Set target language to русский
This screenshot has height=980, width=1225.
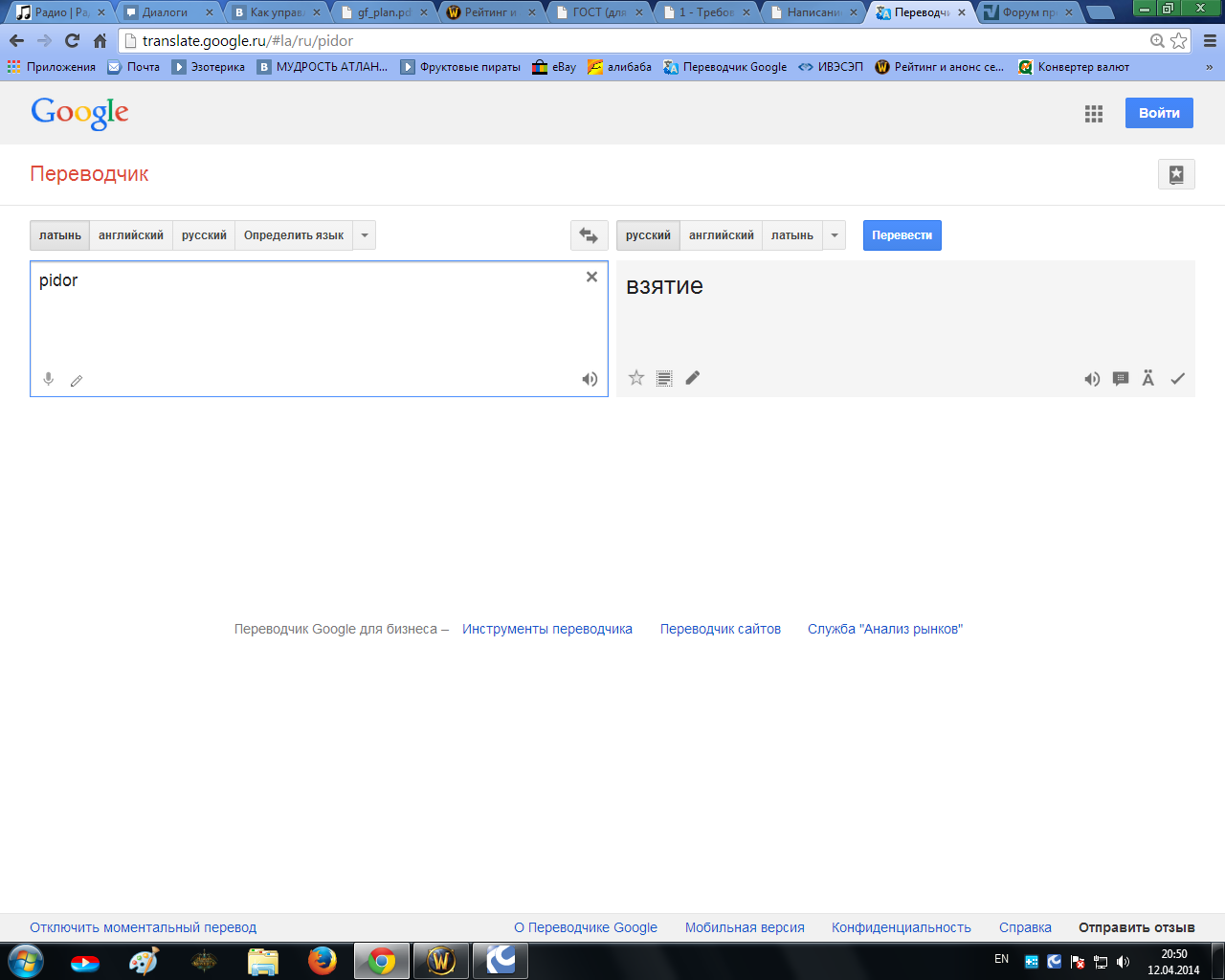648,235
